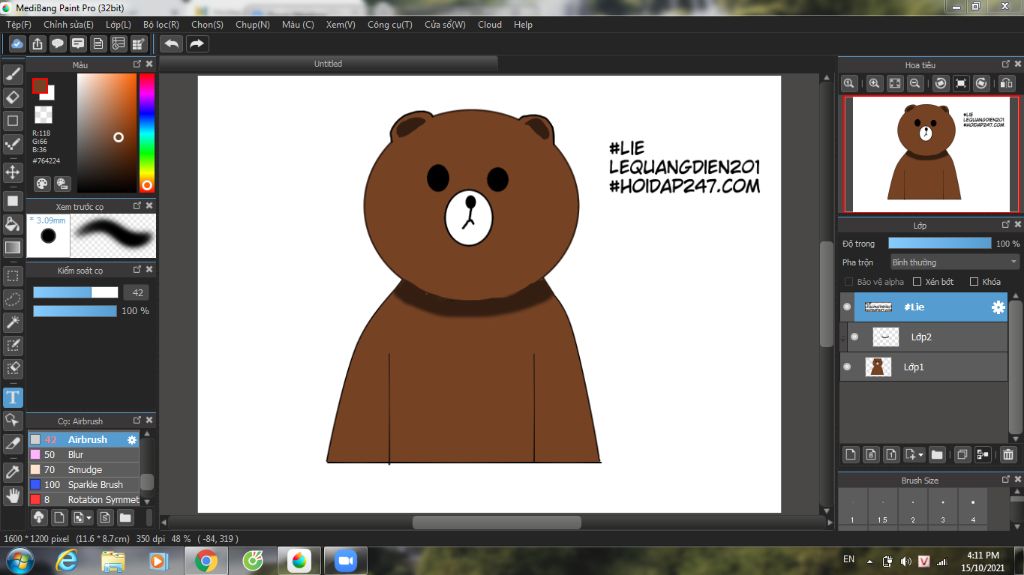Select the Eraser tool
This screenshot has width=1024, height=575.
(x=12, y=97)
